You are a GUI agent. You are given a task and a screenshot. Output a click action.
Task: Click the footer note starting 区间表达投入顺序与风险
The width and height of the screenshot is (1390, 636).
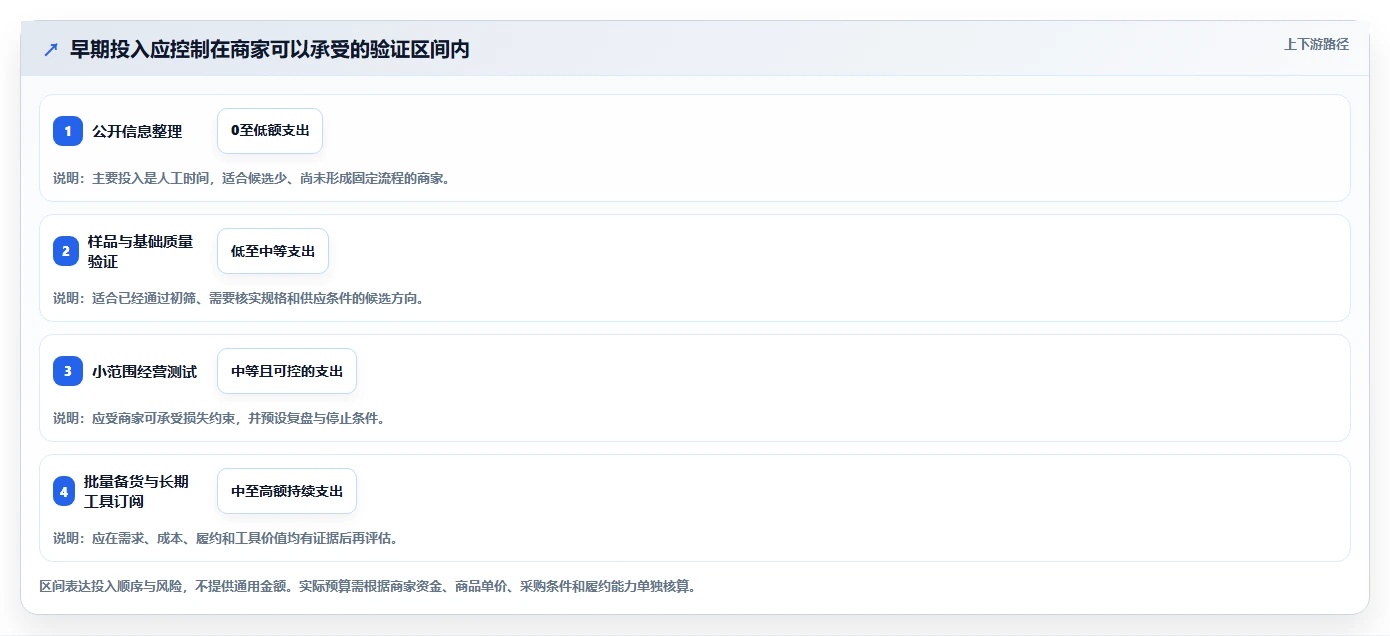[367, 586]
